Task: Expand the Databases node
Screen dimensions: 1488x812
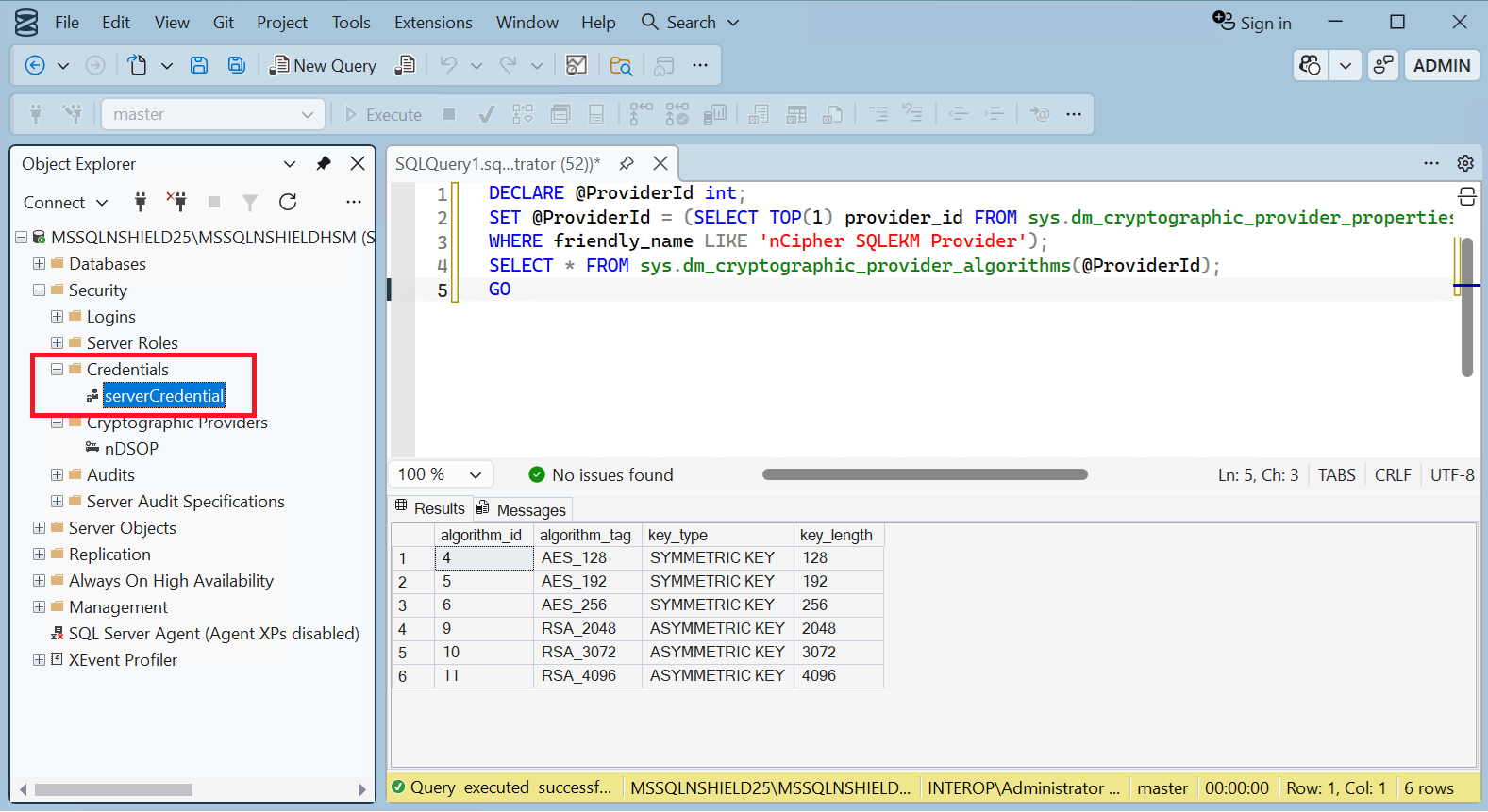Action: 39,264
